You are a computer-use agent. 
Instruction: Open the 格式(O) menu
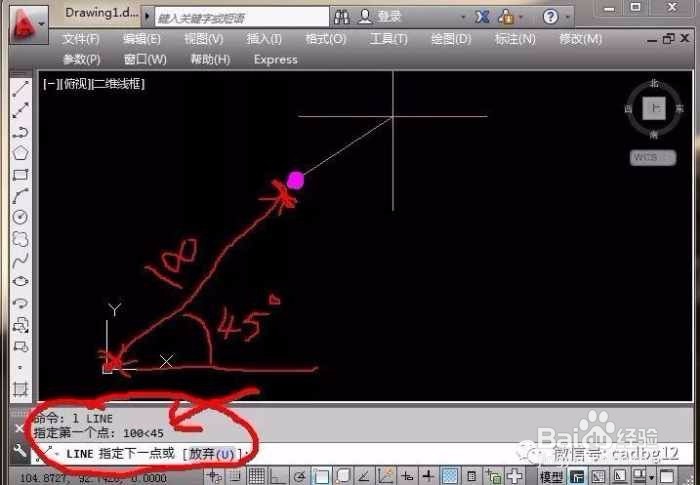[325, 39]
